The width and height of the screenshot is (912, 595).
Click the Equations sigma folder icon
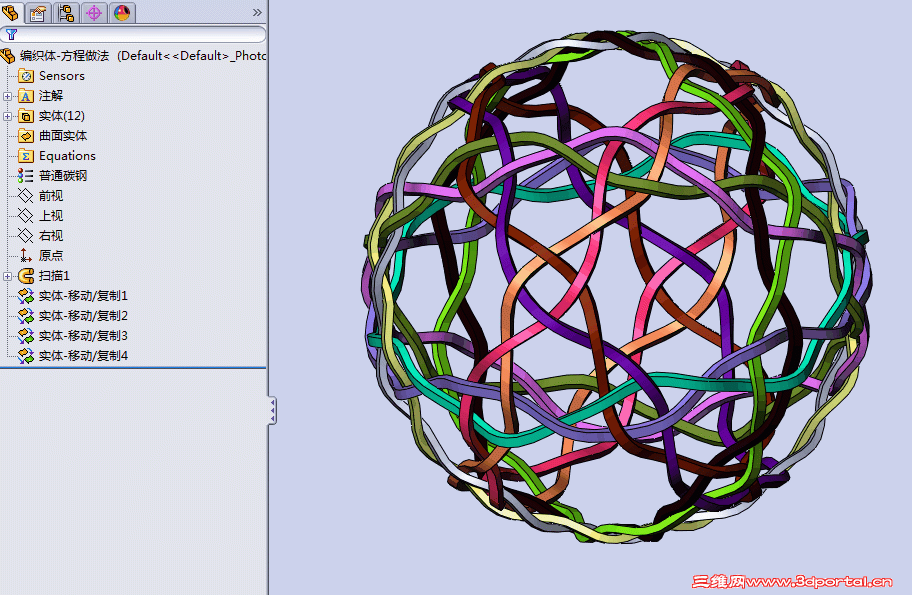pyautogui.click(x=26, y=156)
